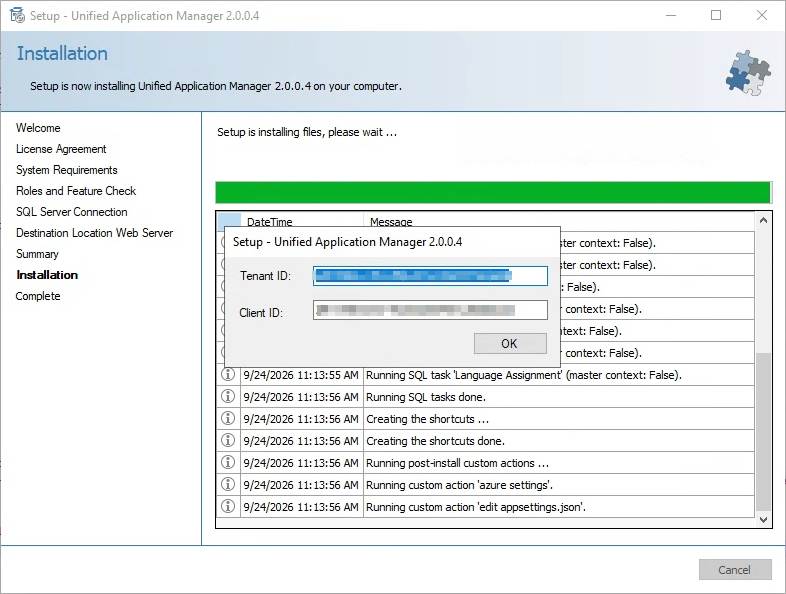Click message "Running custom action 'edit appsettings.json'."

[476, 507]
